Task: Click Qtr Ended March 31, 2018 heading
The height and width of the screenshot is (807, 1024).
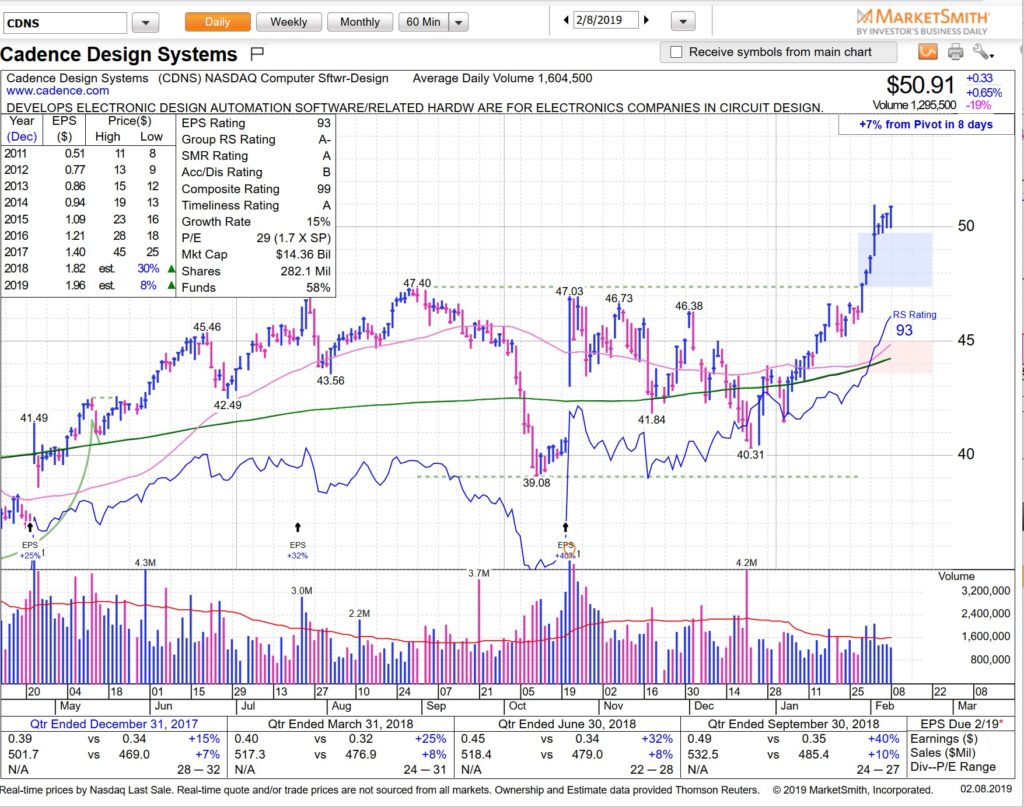Action: [x=340, y=723]
